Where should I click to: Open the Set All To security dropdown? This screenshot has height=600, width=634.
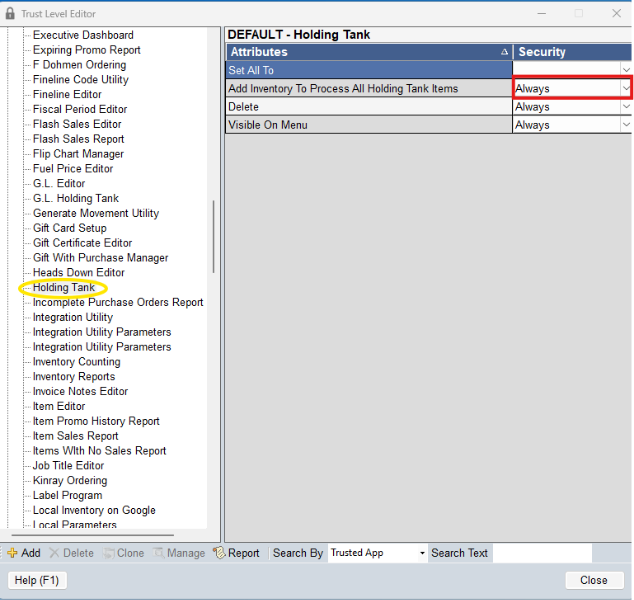[626, 70]
